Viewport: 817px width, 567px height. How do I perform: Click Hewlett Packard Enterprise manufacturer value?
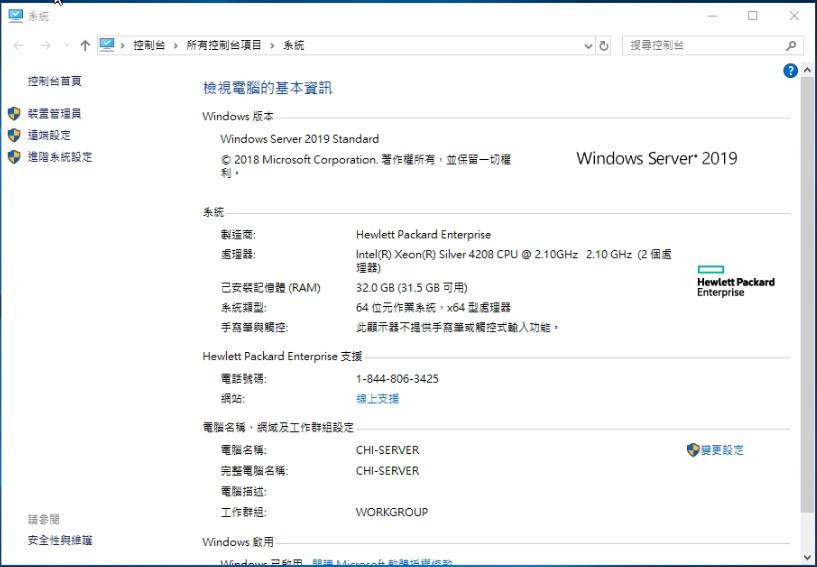[423, 235]
